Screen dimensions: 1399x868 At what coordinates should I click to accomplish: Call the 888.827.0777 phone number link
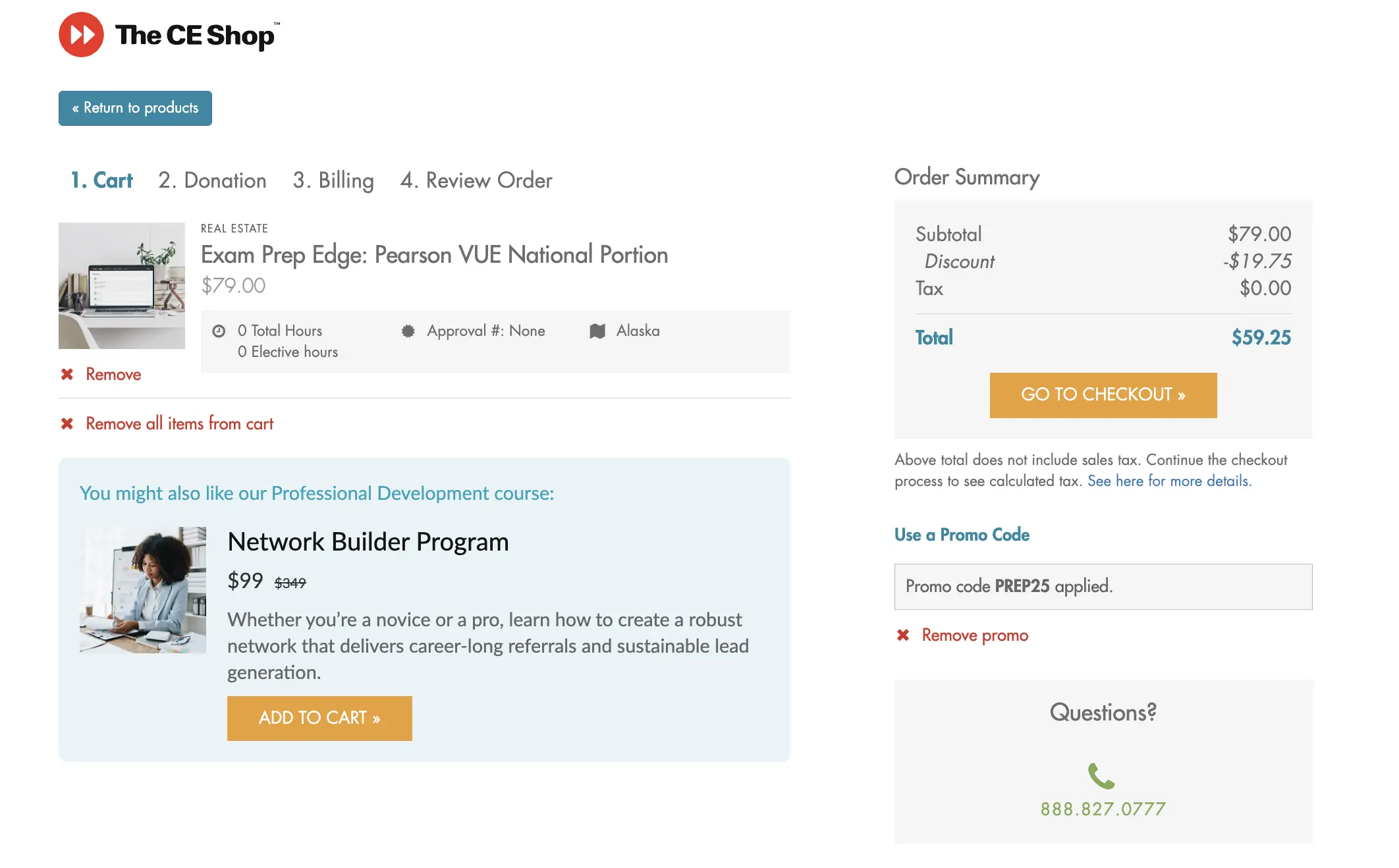pos(1103,809)
